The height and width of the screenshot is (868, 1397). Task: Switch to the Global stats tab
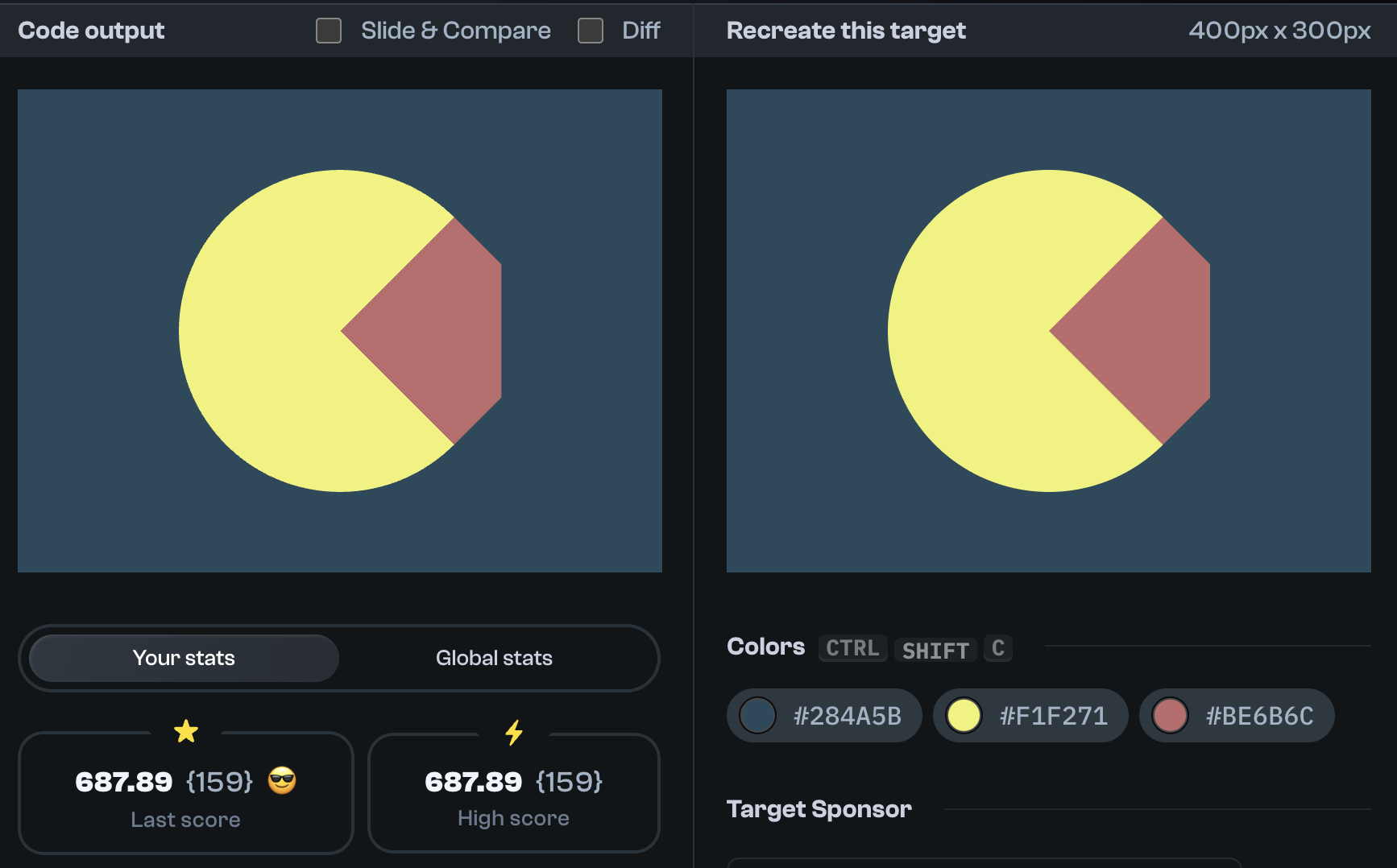[494, 658]
